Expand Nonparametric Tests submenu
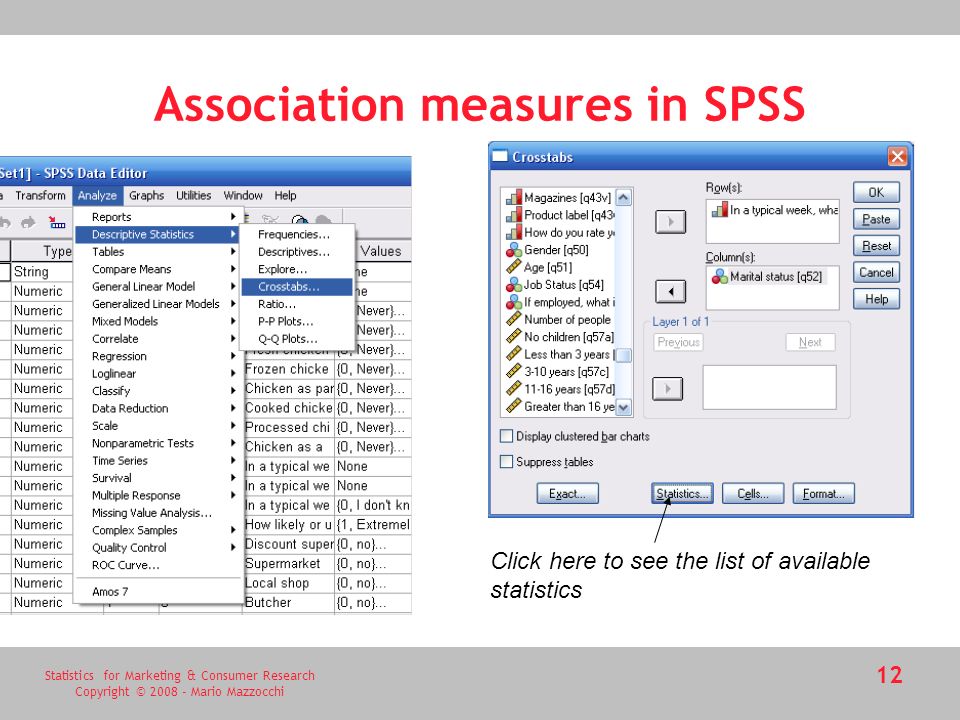This screenshot has height=720, width=960. coord(159,443)
